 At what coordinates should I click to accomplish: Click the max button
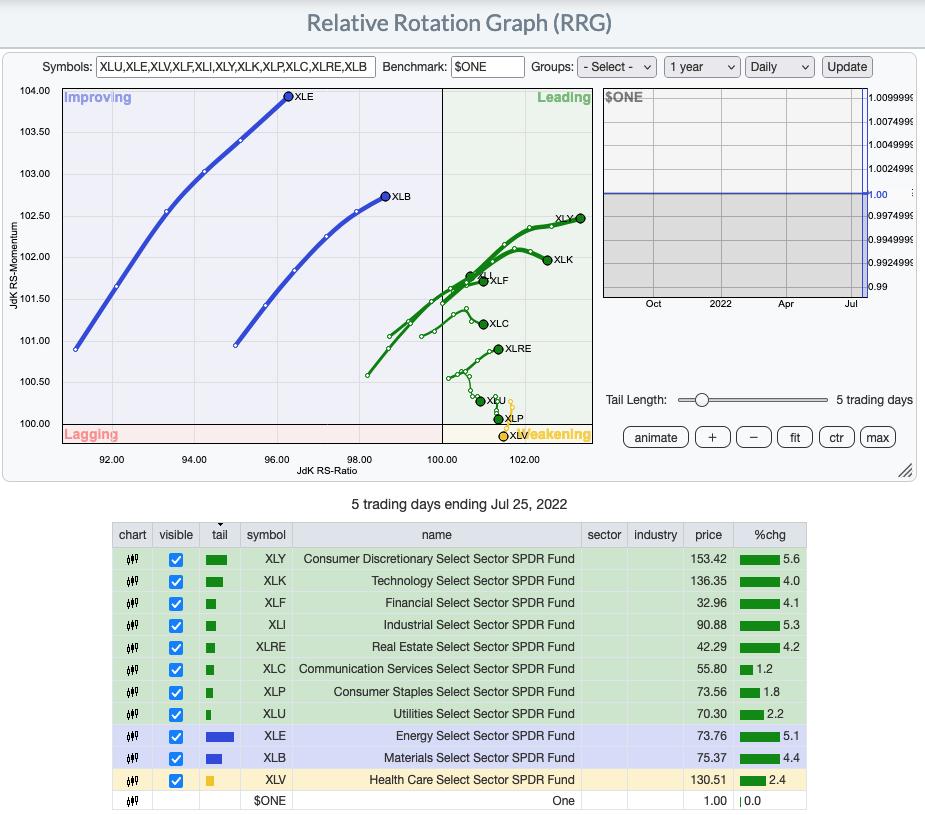(877, 438)
